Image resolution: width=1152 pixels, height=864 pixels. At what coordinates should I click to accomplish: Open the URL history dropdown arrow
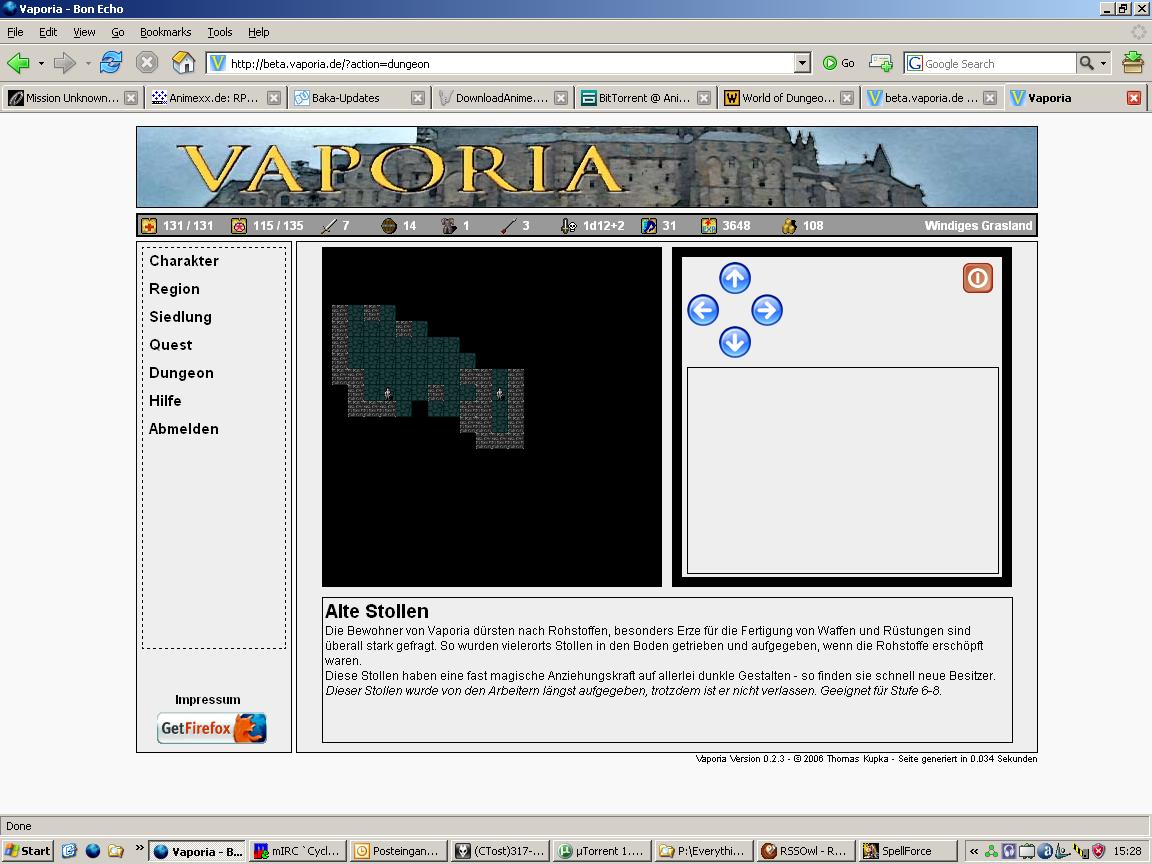point(802,63)
